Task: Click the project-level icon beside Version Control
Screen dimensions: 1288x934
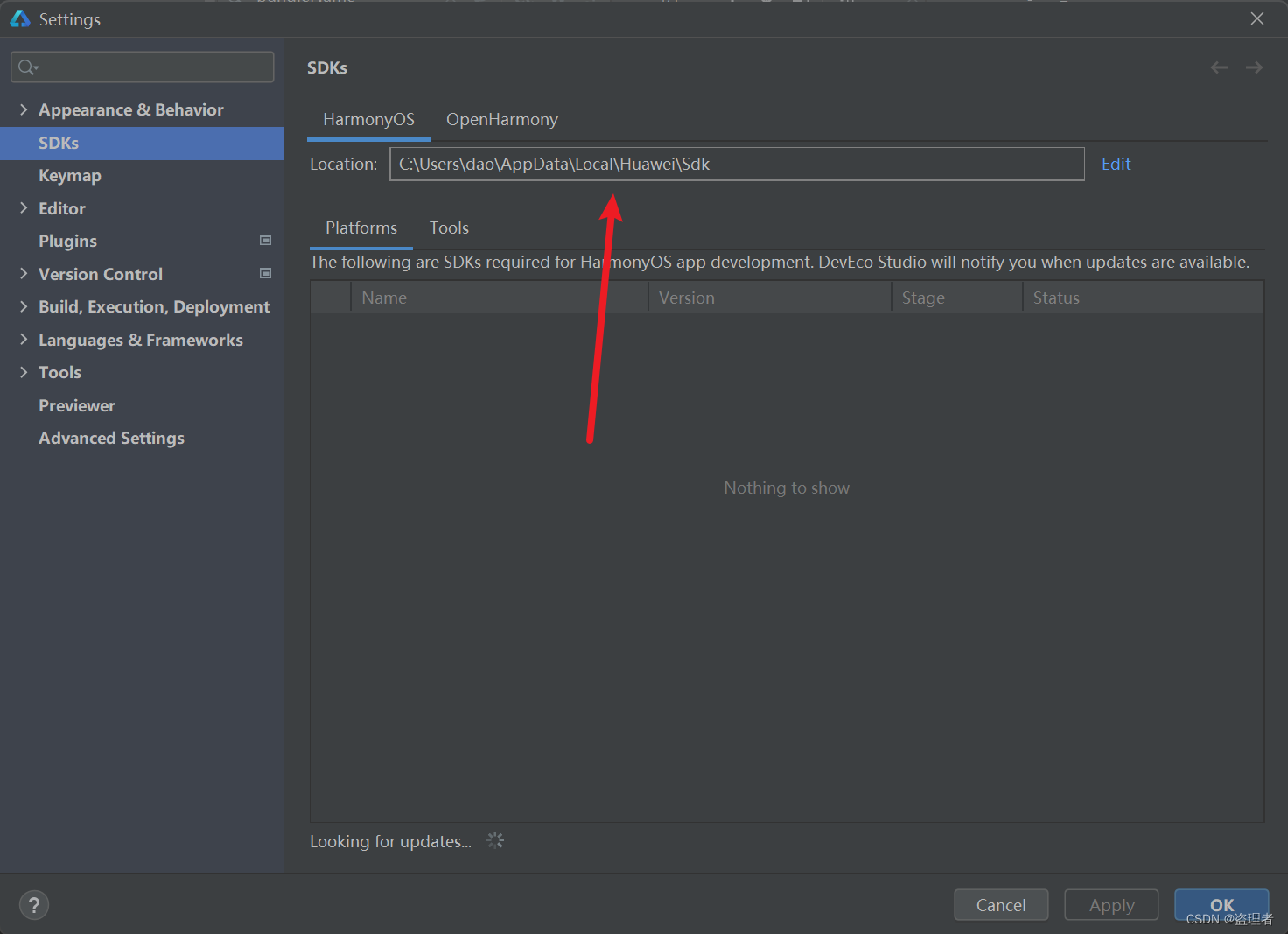Action: click(266, 273)
